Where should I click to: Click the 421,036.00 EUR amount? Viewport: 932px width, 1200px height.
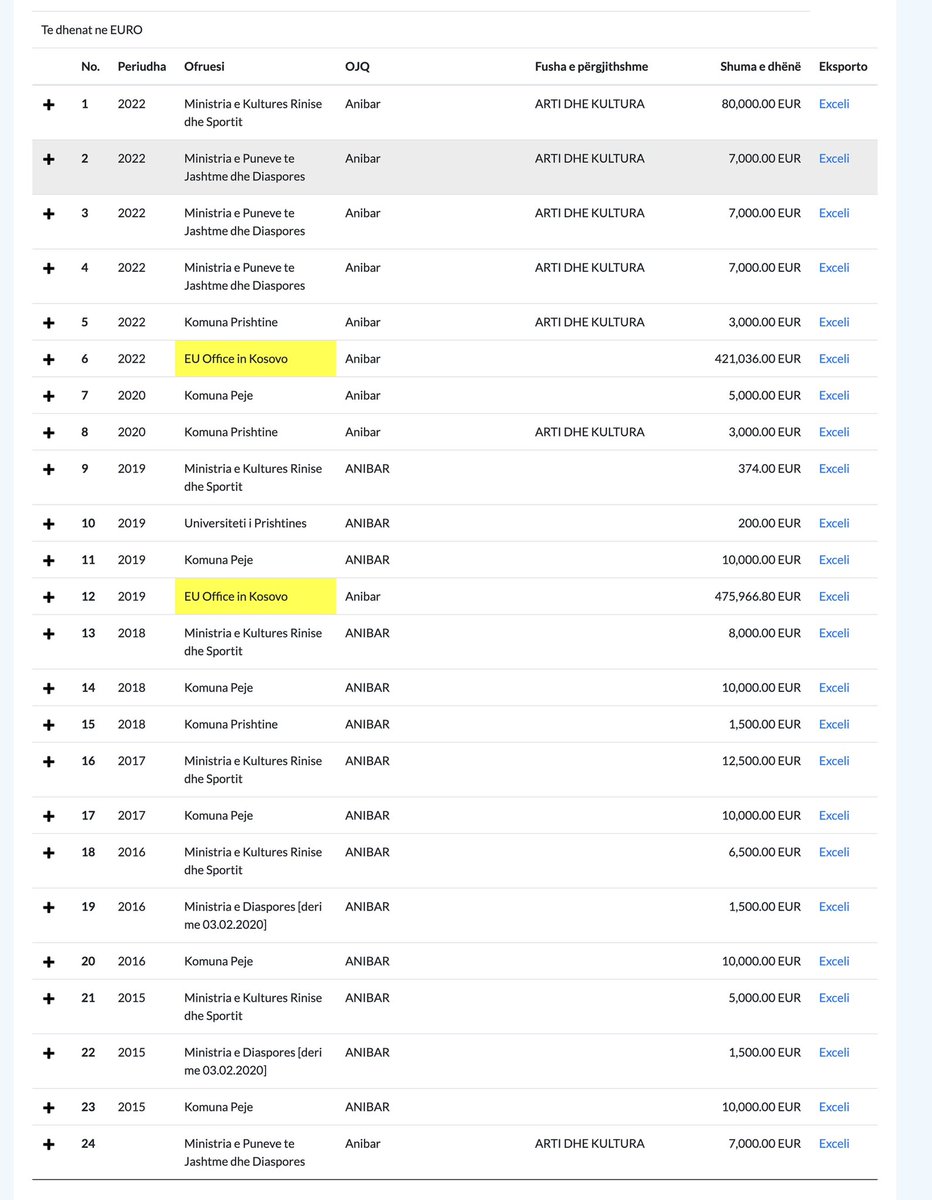(x=758, y=359)
